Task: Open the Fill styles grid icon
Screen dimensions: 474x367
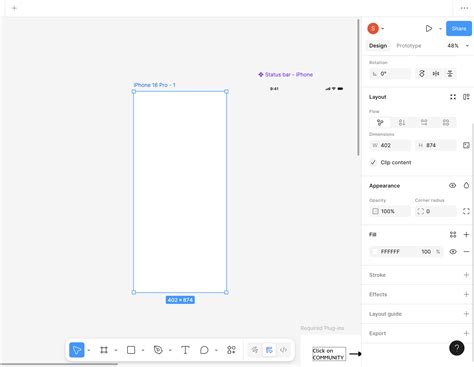Action: (453, 235)
